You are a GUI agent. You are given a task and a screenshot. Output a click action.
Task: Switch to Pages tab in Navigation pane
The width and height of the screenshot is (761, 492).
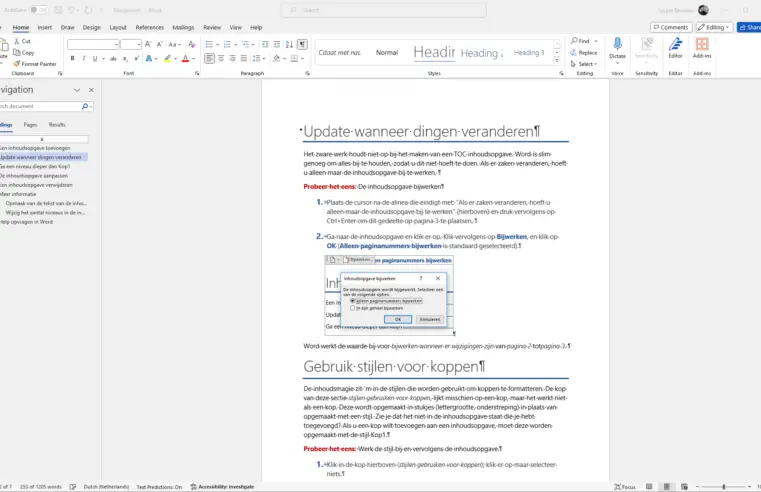click(31, 125)
